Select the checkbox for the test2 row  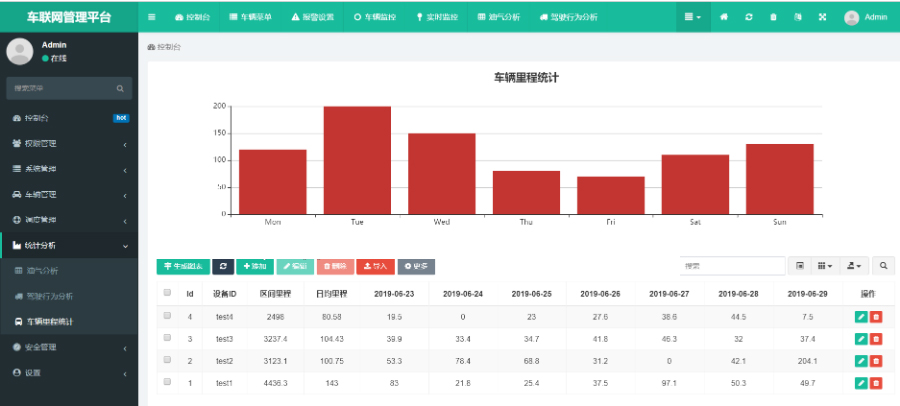point(167,360)
